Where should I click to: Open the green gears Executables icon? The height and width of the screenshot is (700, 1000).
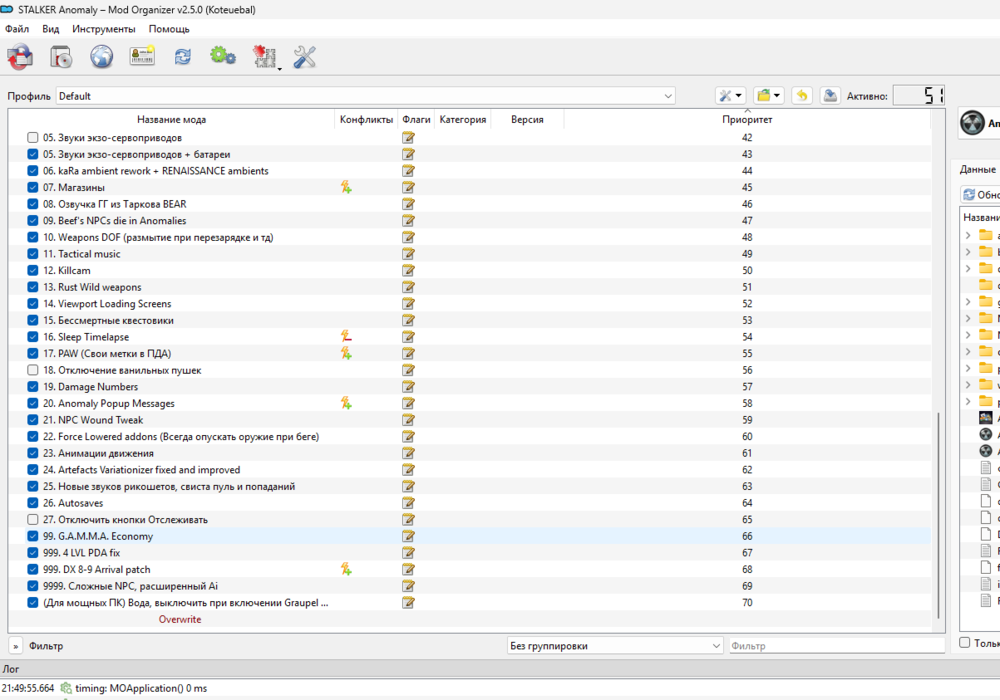click(x=222, y=57)
